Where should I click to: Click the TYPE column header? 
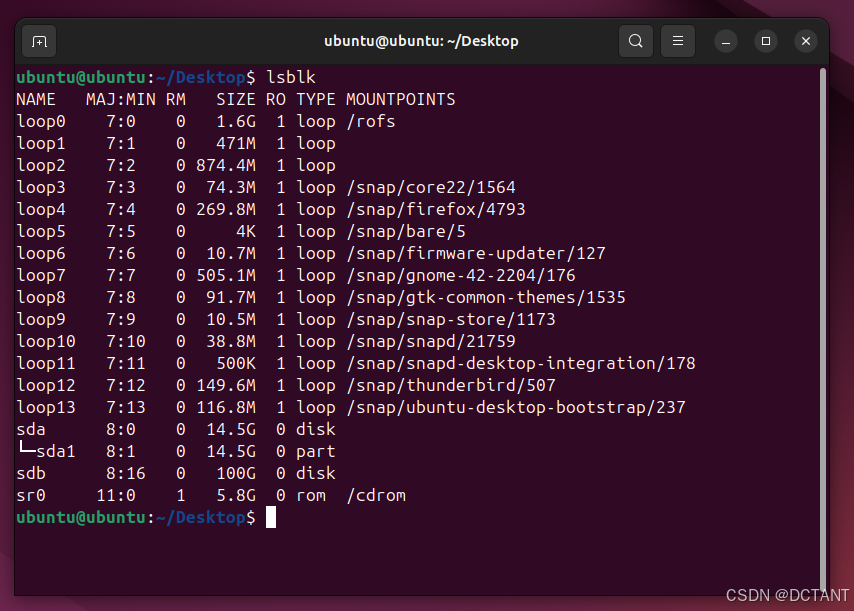[x=316, y=100]
